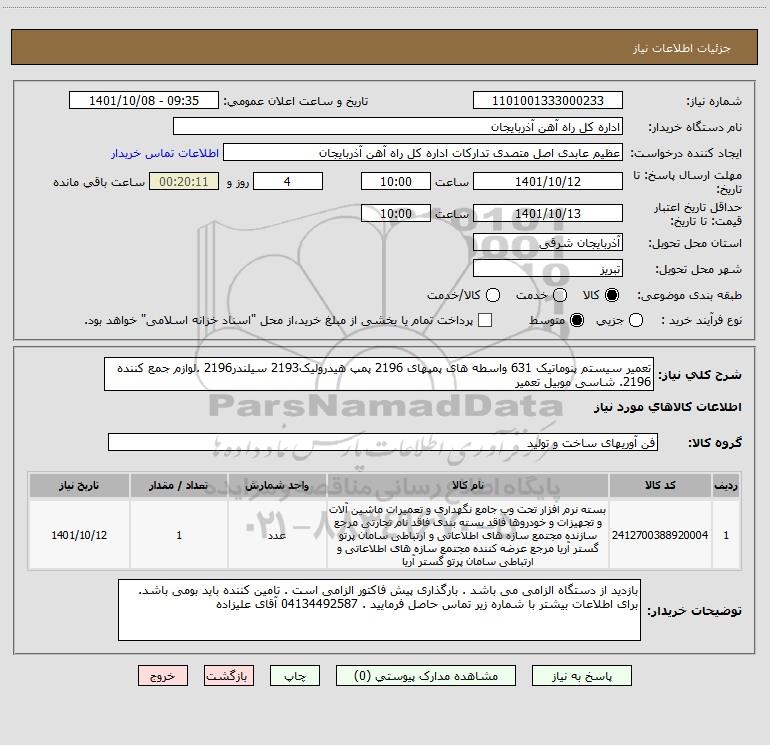This screenshot has width=770, height=745.
Task: Click remaining time countdown 00:20:11
Action: 184,181
